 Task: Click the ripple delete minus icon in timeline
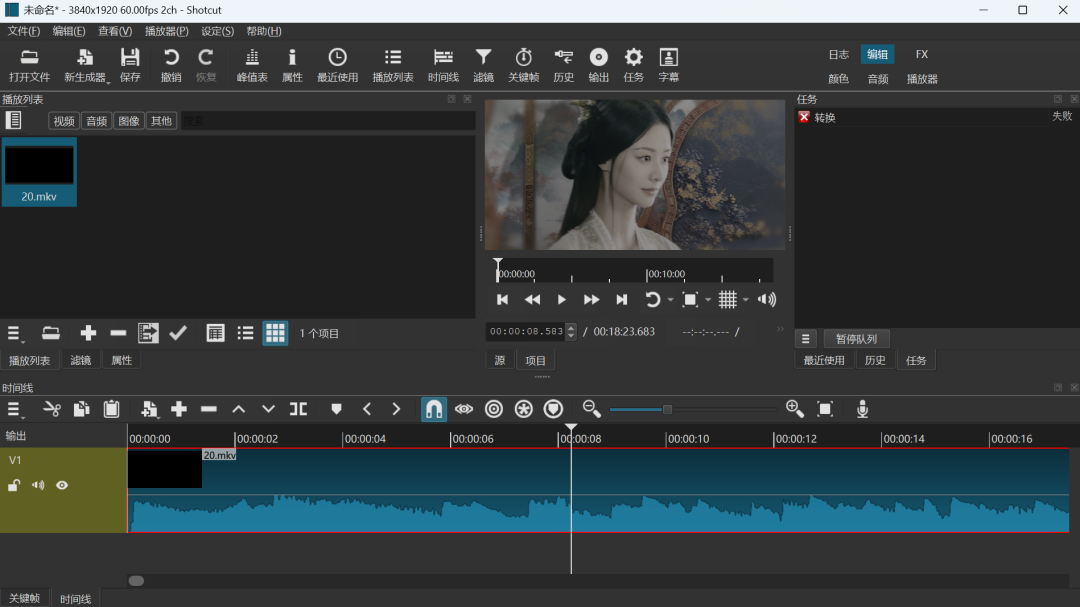(x=209, y=409)
